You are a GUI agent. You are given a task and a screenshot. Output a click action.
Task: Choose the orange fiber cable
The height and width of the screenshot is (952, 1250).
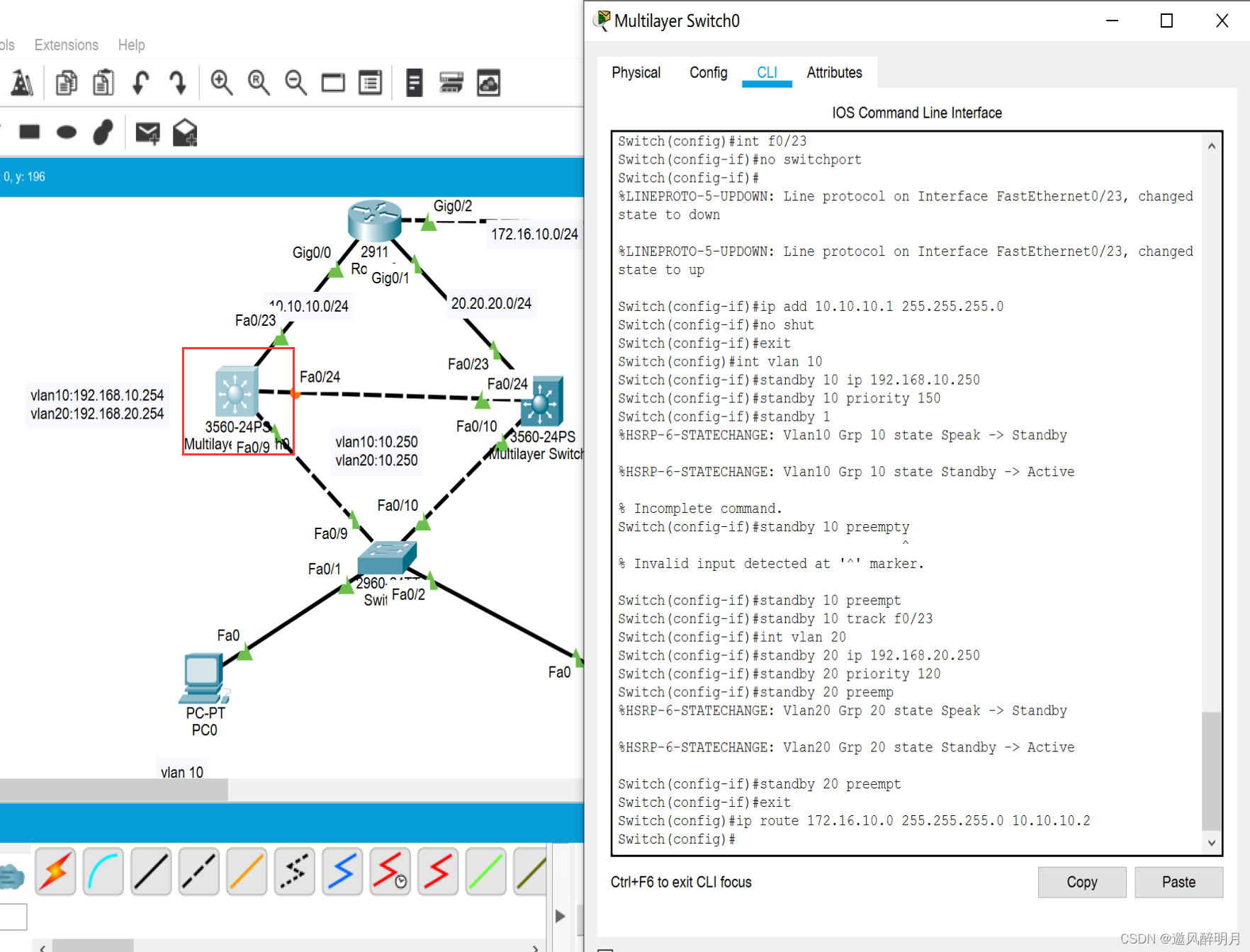pyautogui.click(x=247, y=871)
